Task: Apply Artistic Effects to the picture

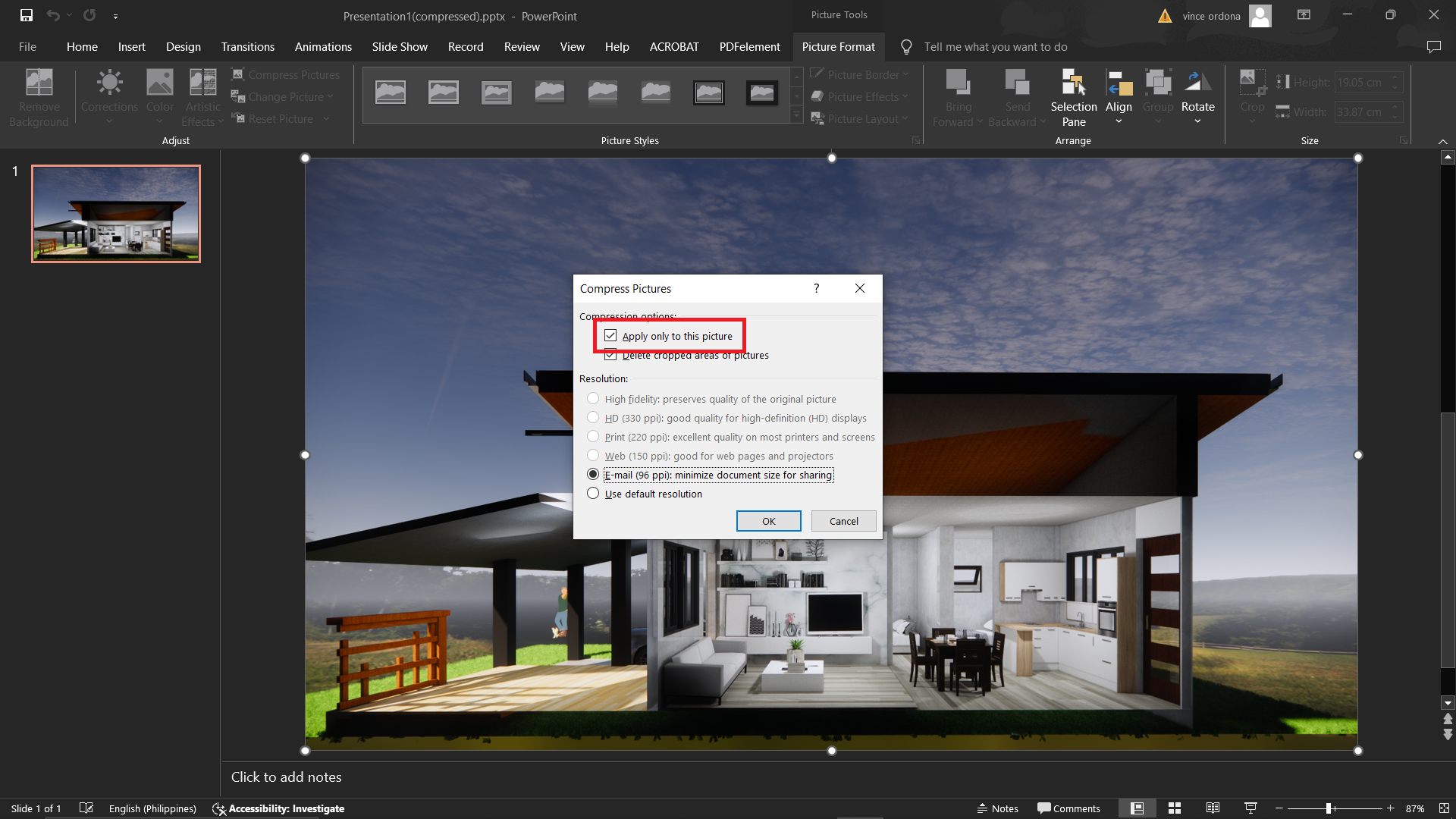Action: pyautogui.click(x=202, y=96)
